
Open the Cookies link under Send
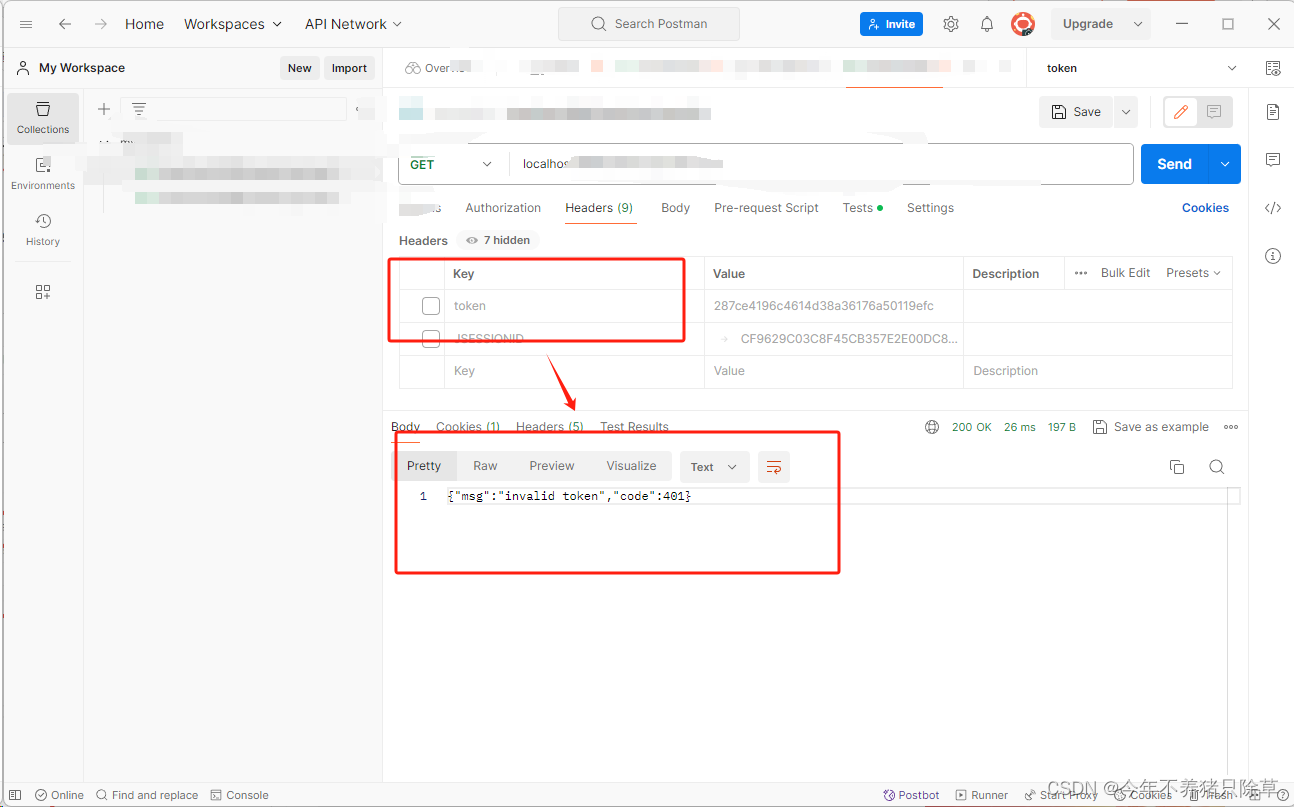(1205, 208)
